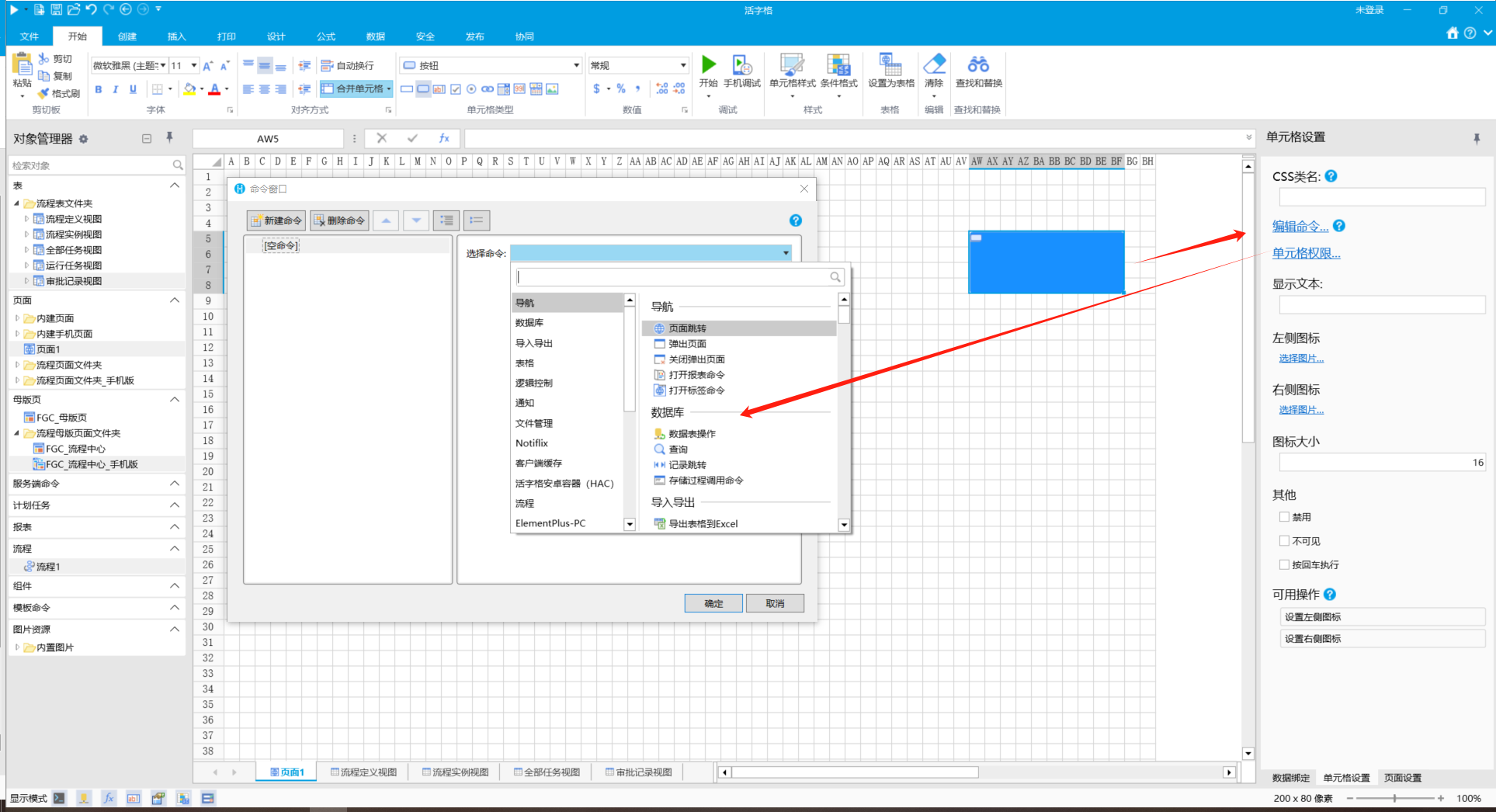Switch to the 插入 ribbon tab
The width and height of the screenshot is (1496, 812).
[x=176, y=36]
